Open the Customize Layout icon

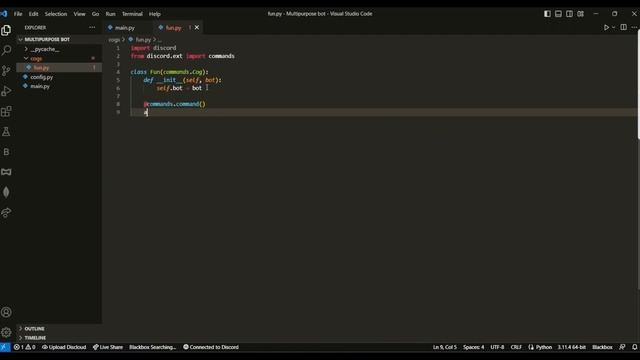click(580, 13)
